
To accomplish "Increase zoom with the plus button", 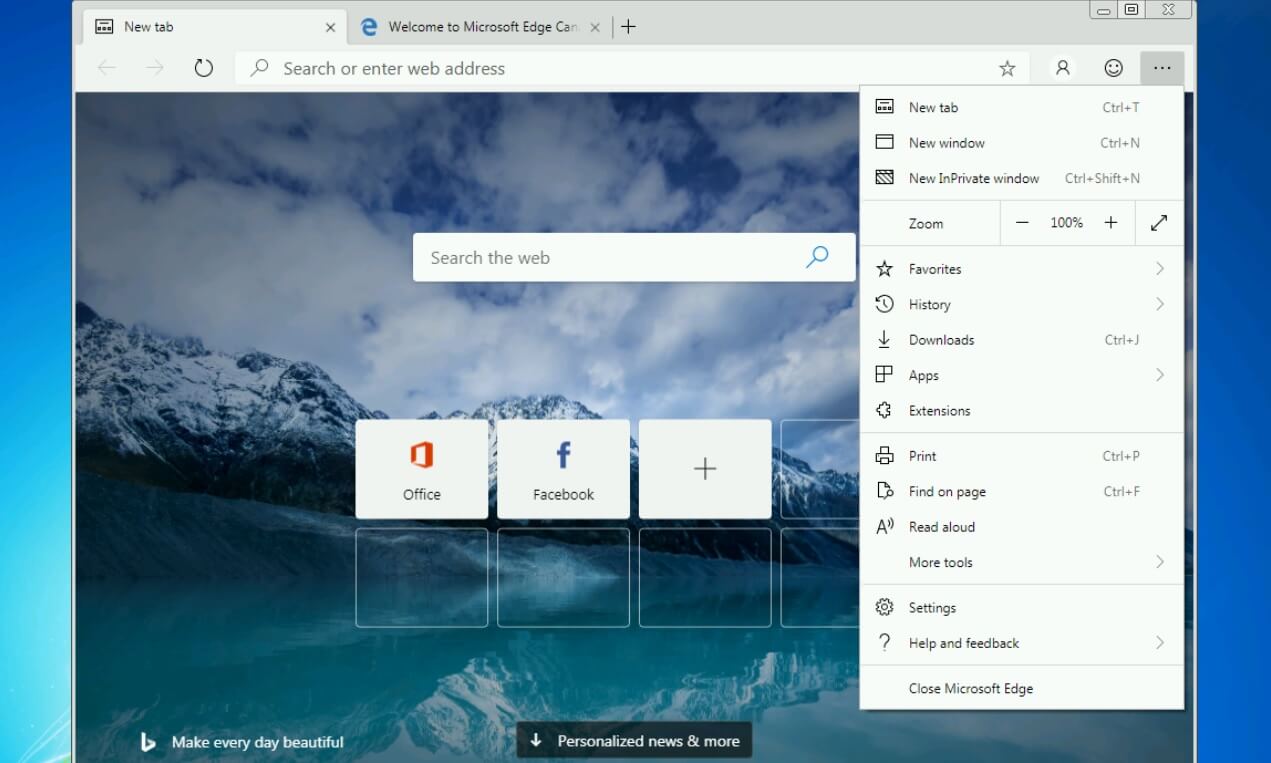I will click(1110, 222).
